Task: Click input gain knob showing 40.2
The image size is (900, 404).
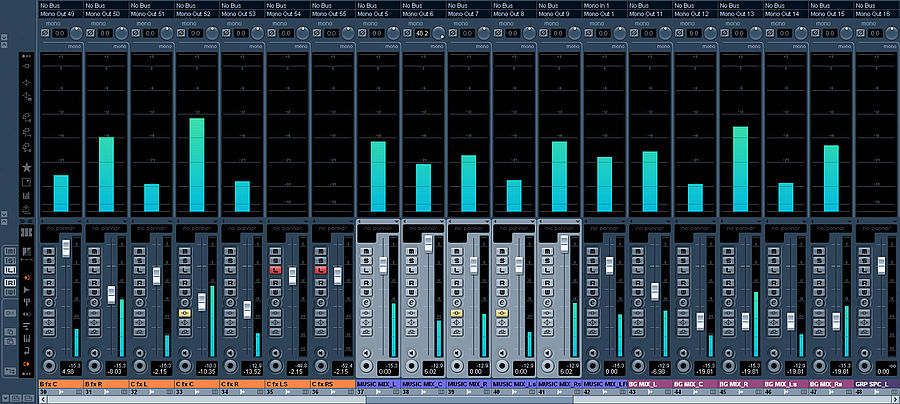Action: click(x=439, y=33)
